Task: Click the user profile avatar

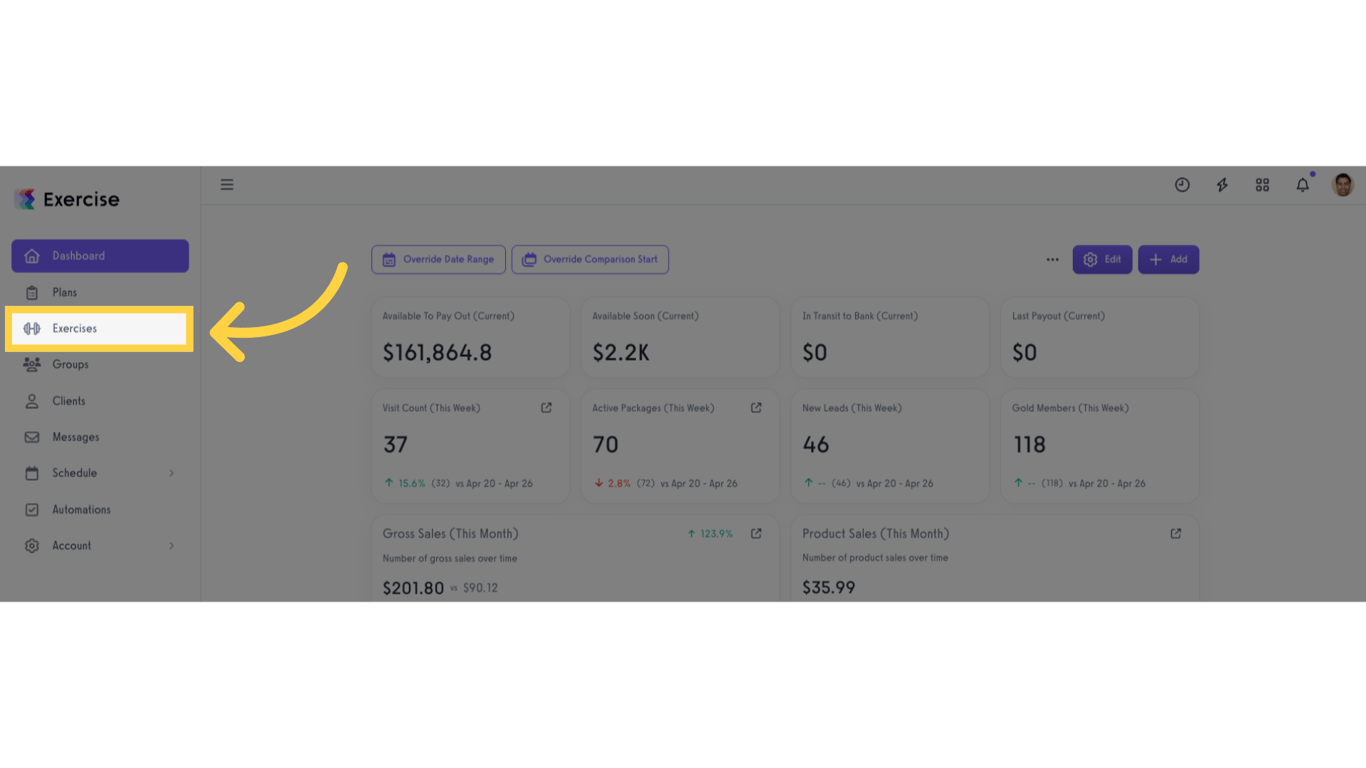Action: pyautogui.click(x=1343, y=185)
